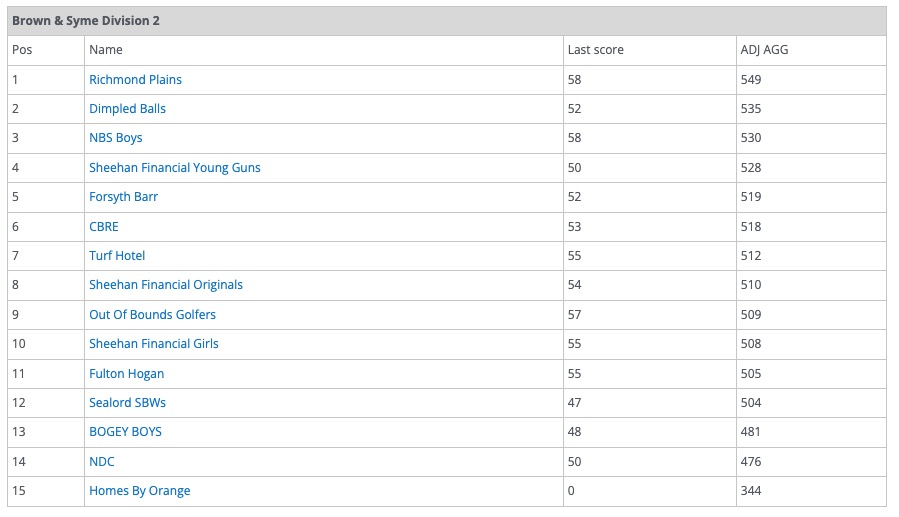
Task: Open the Richmond Plains team link
Action: click(135, 80)
